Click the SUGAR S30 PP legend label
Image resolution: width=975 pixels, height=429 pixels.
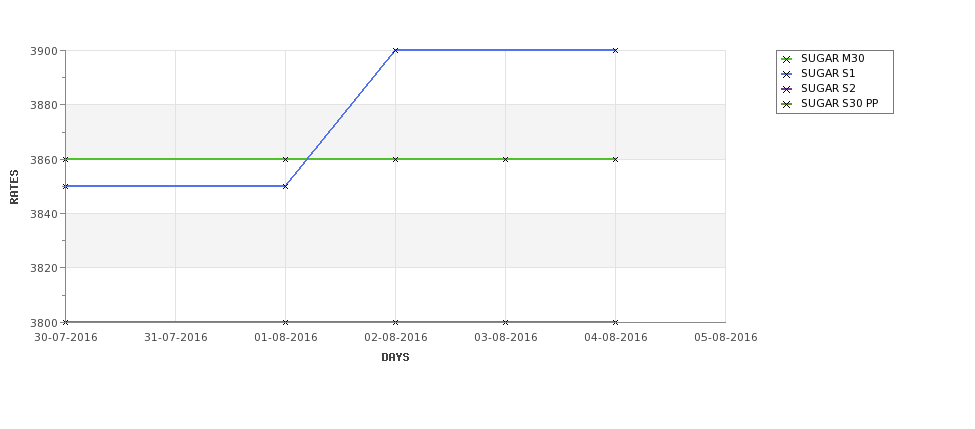click(839, 103)
